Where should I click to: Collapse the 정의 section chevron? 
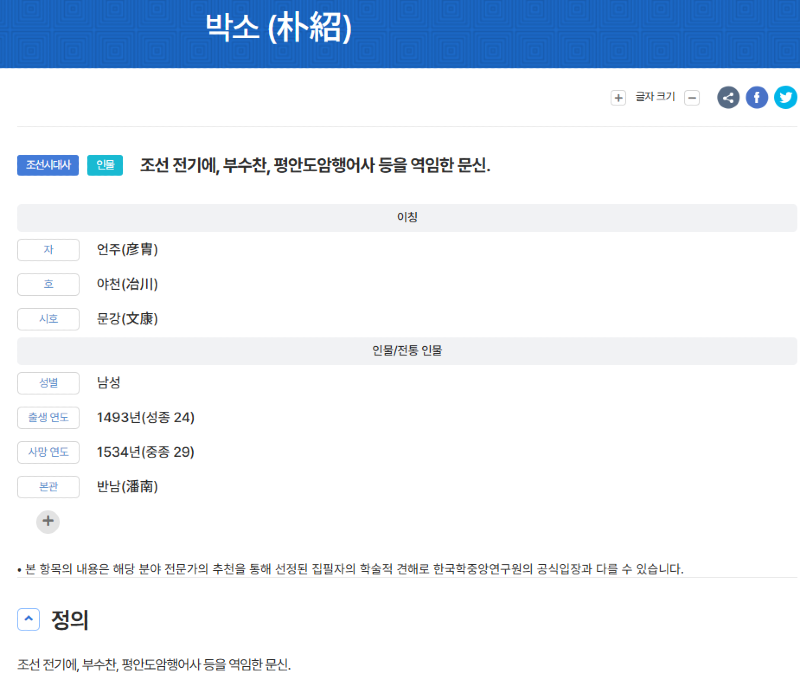click(29, 620)
